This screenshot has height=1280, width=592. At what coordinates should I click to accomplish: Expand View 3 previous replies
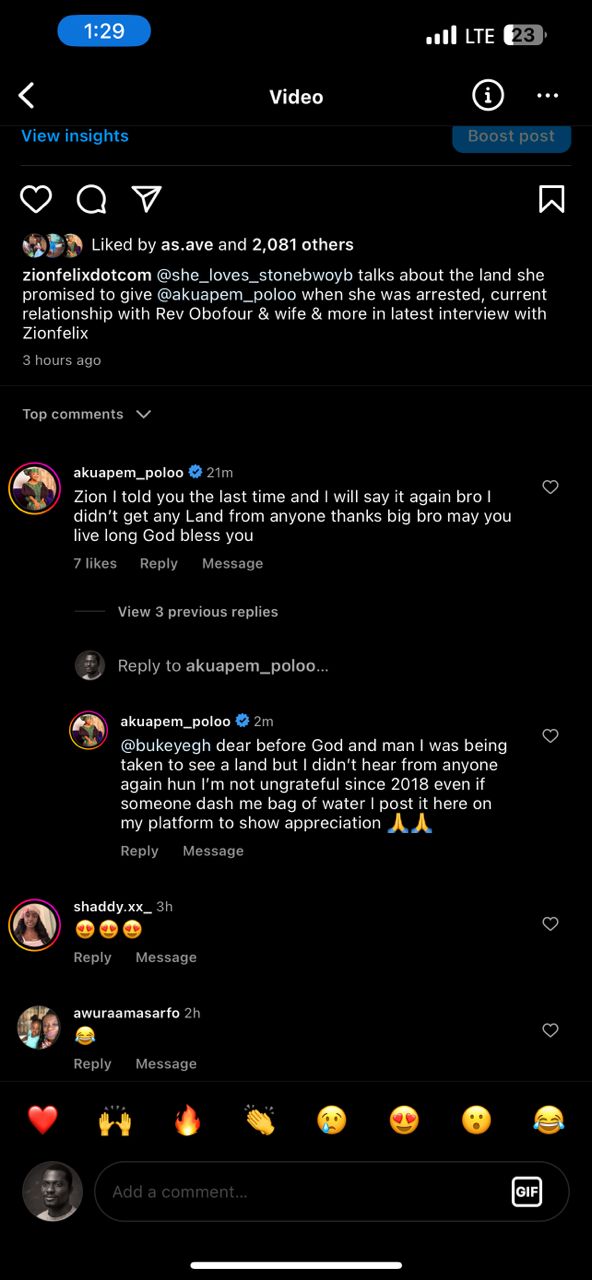[198, 612]
